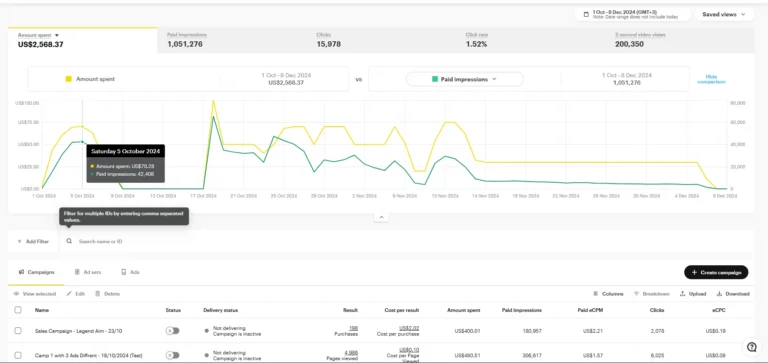Viewport: 768px width, 363px height.
Task: Click the 5 October data point on chart
Action: [x=82, y=127]
